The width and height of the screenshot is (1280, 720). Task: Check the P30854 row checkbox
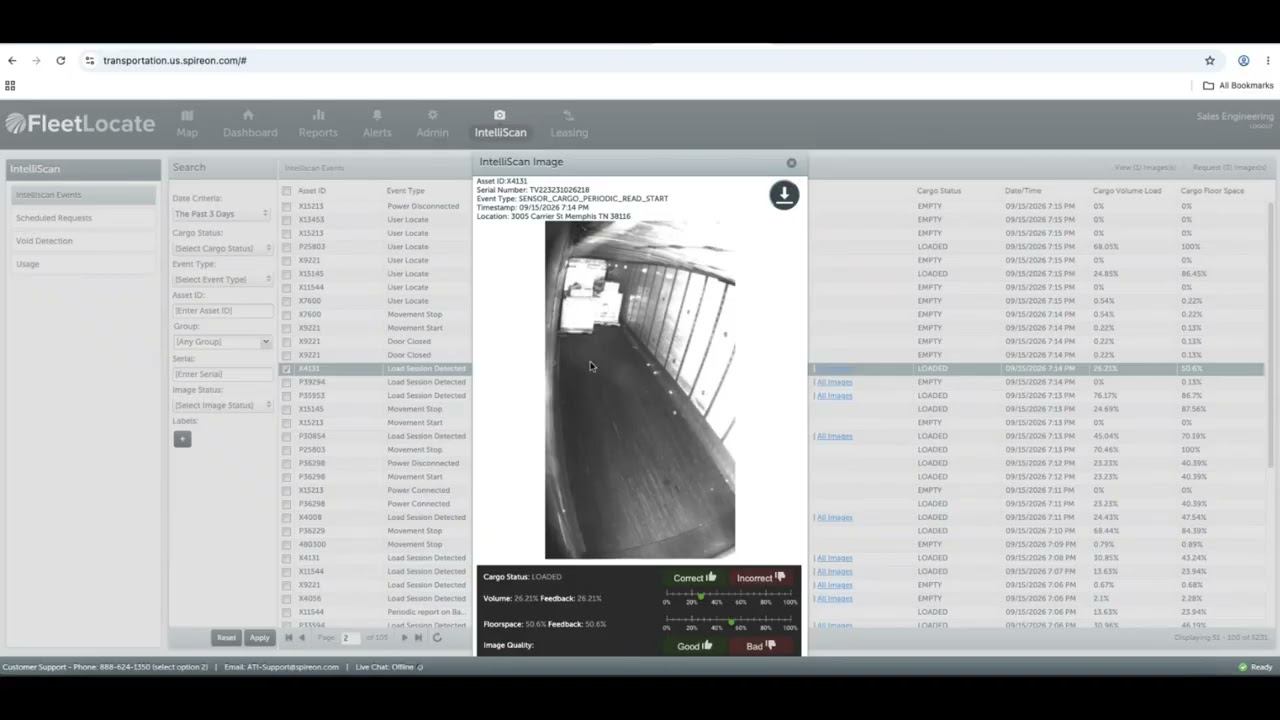(x=287, y=436)
